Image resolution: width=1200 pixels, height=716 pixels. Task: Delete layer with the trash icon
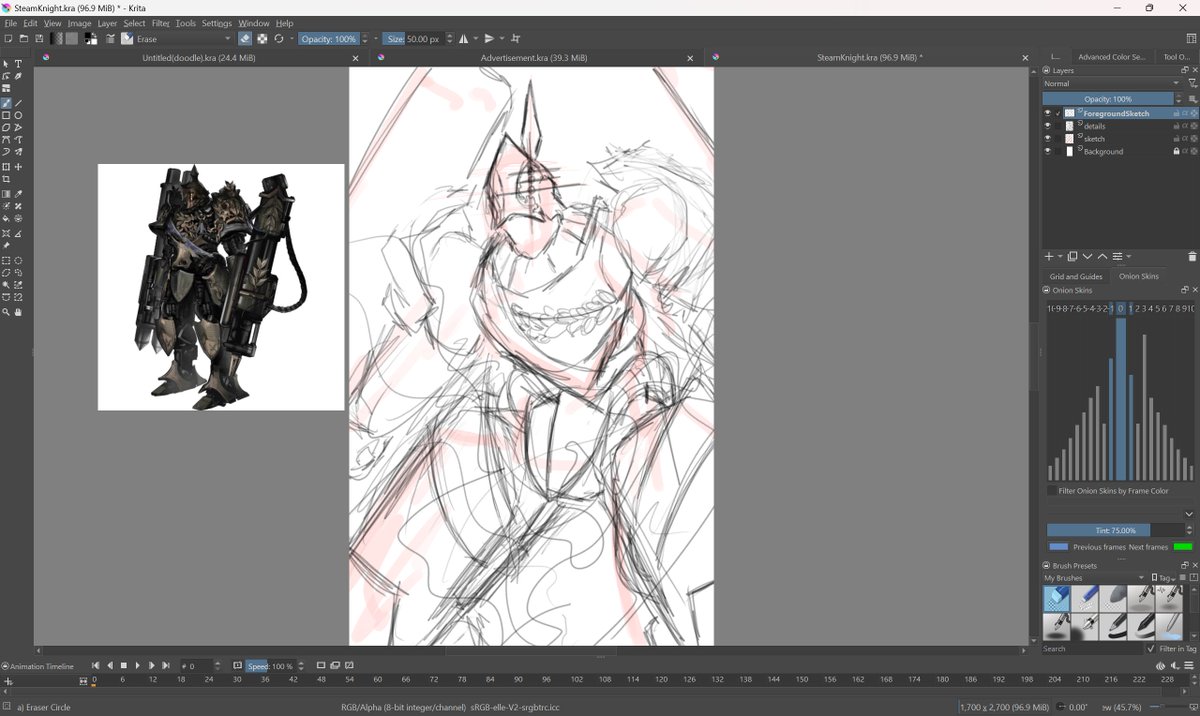[1192, 257]
